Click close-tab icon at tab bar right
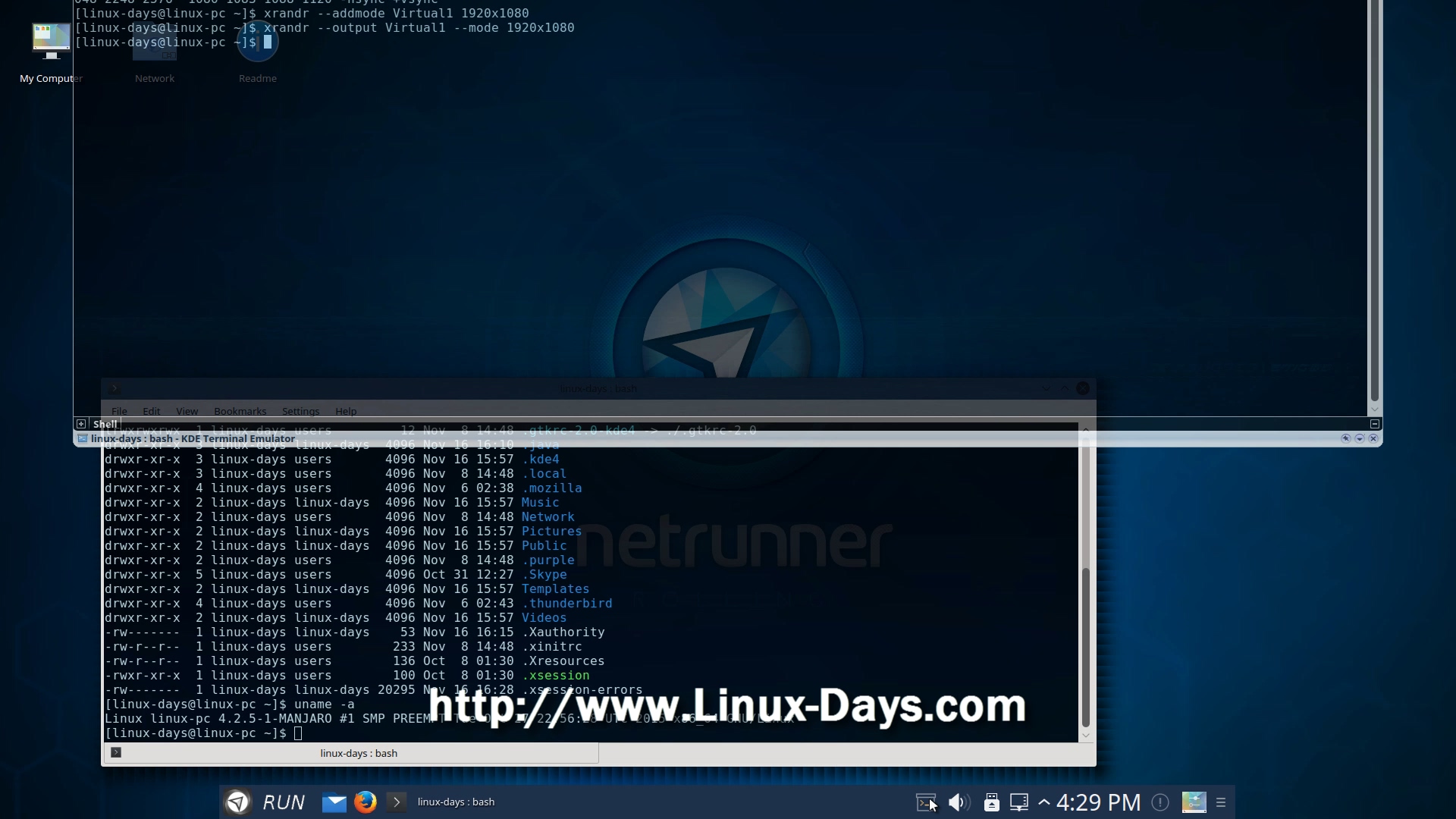The width and height of the screenshot is (1456, 819). [1375, 424]
